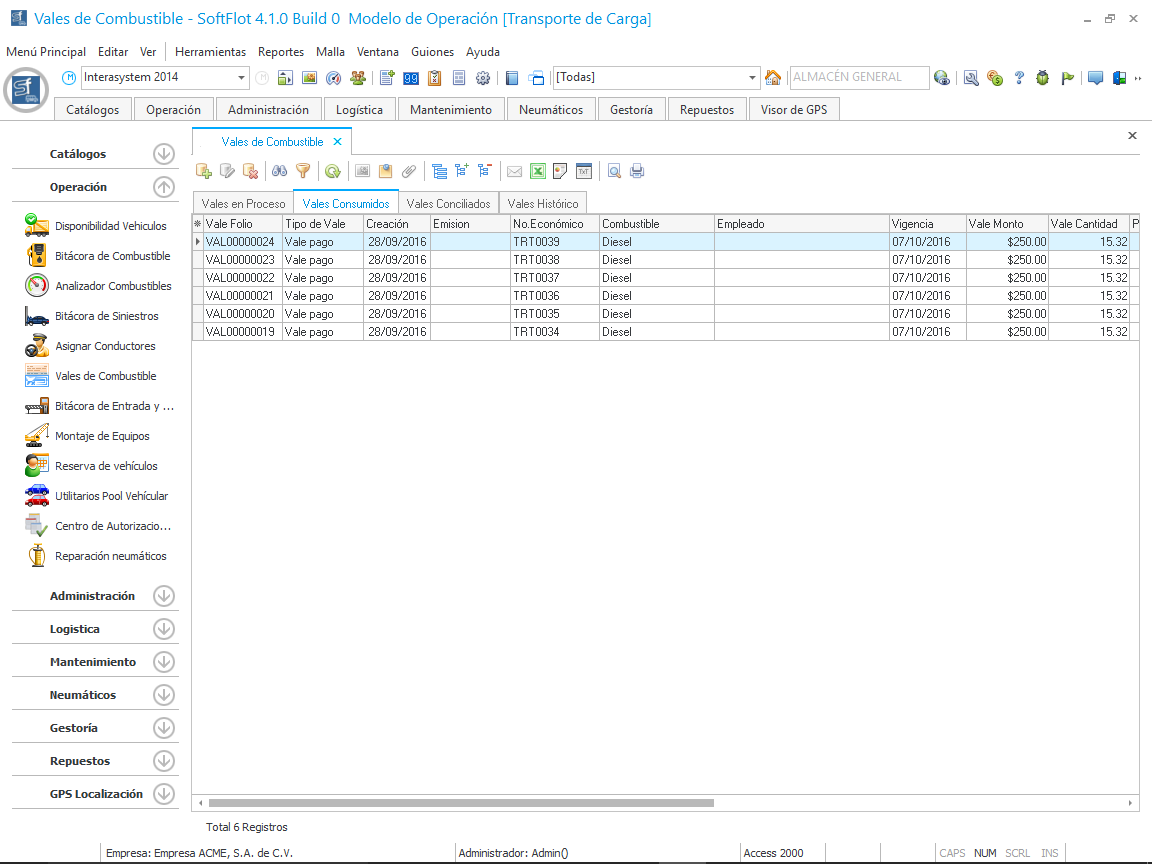The width and height of the screenshot is (1152, 864).
Task: Select the Neumáticos module tab
Action: 551,110
